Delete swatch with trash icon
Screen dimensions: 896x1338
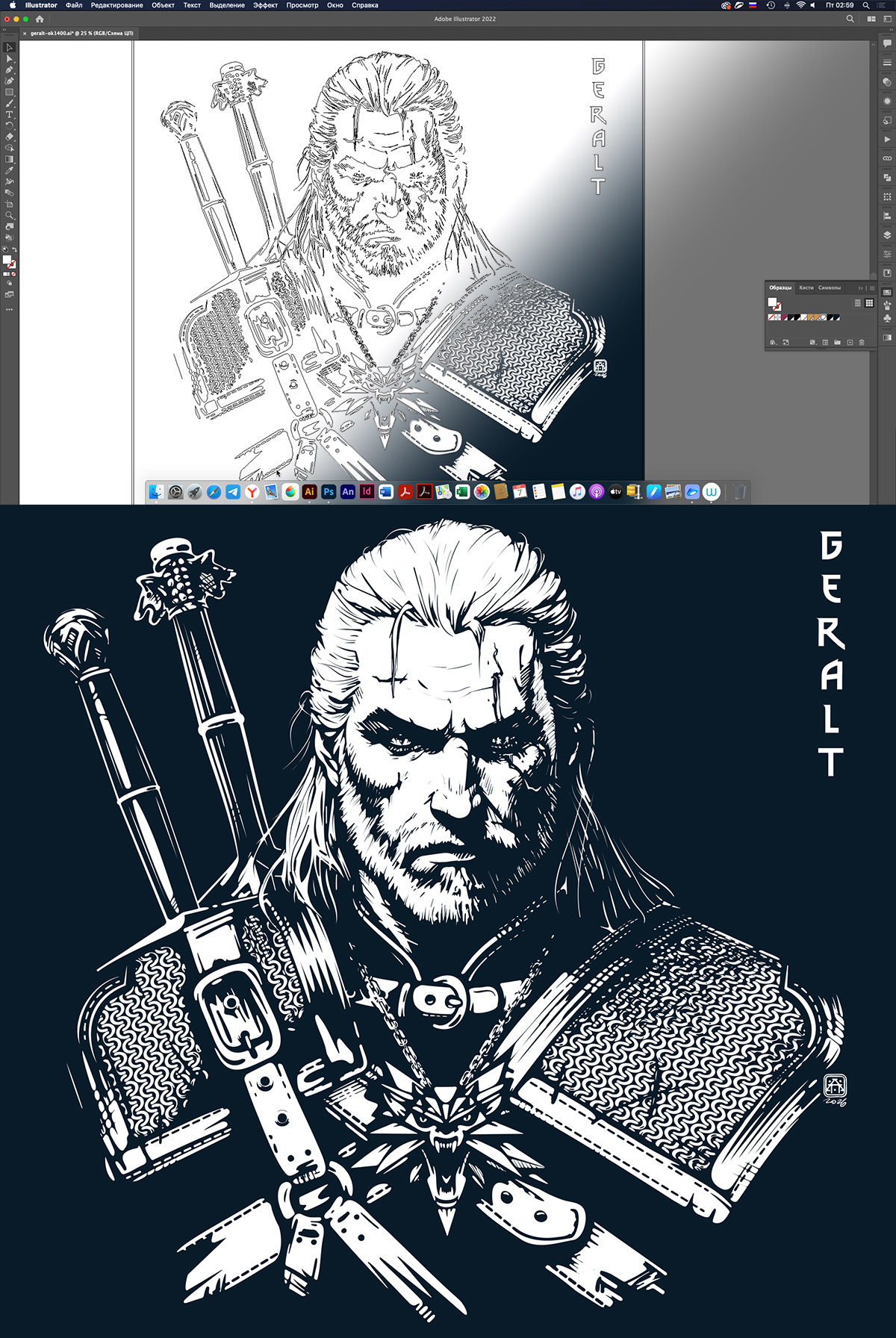[862, 342]
